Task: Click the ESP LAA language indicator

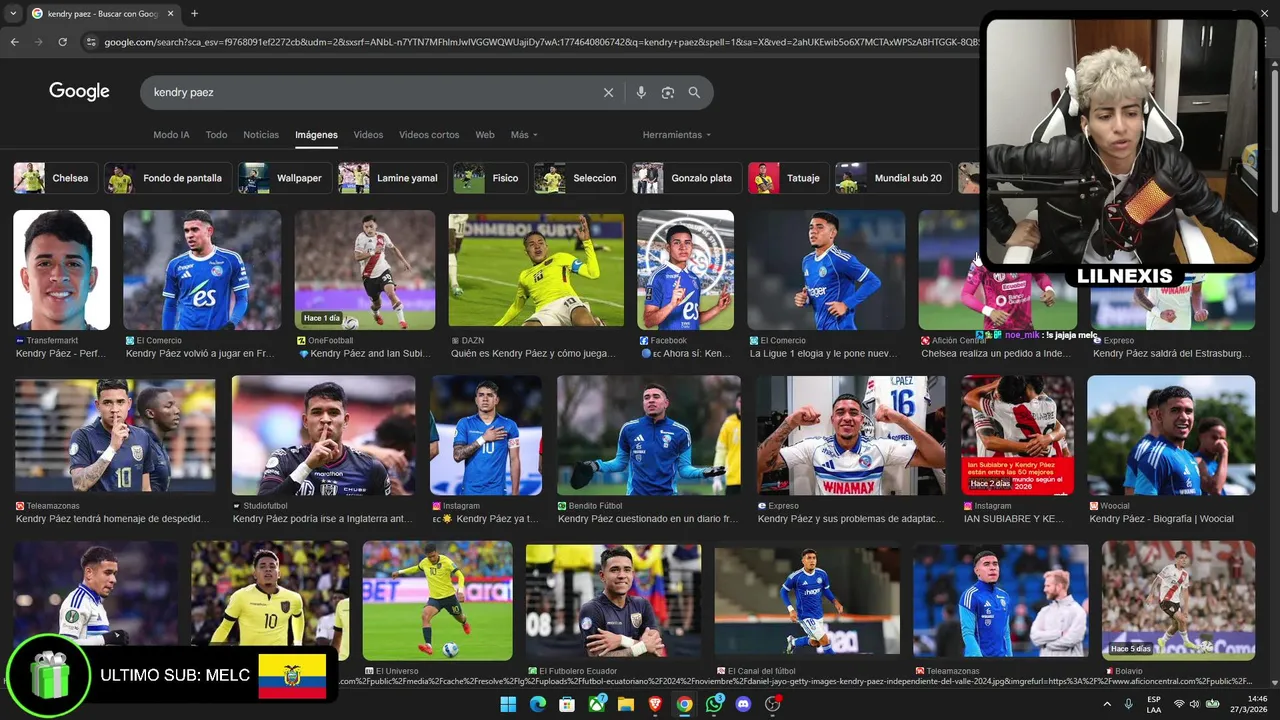Action: 1154,704
